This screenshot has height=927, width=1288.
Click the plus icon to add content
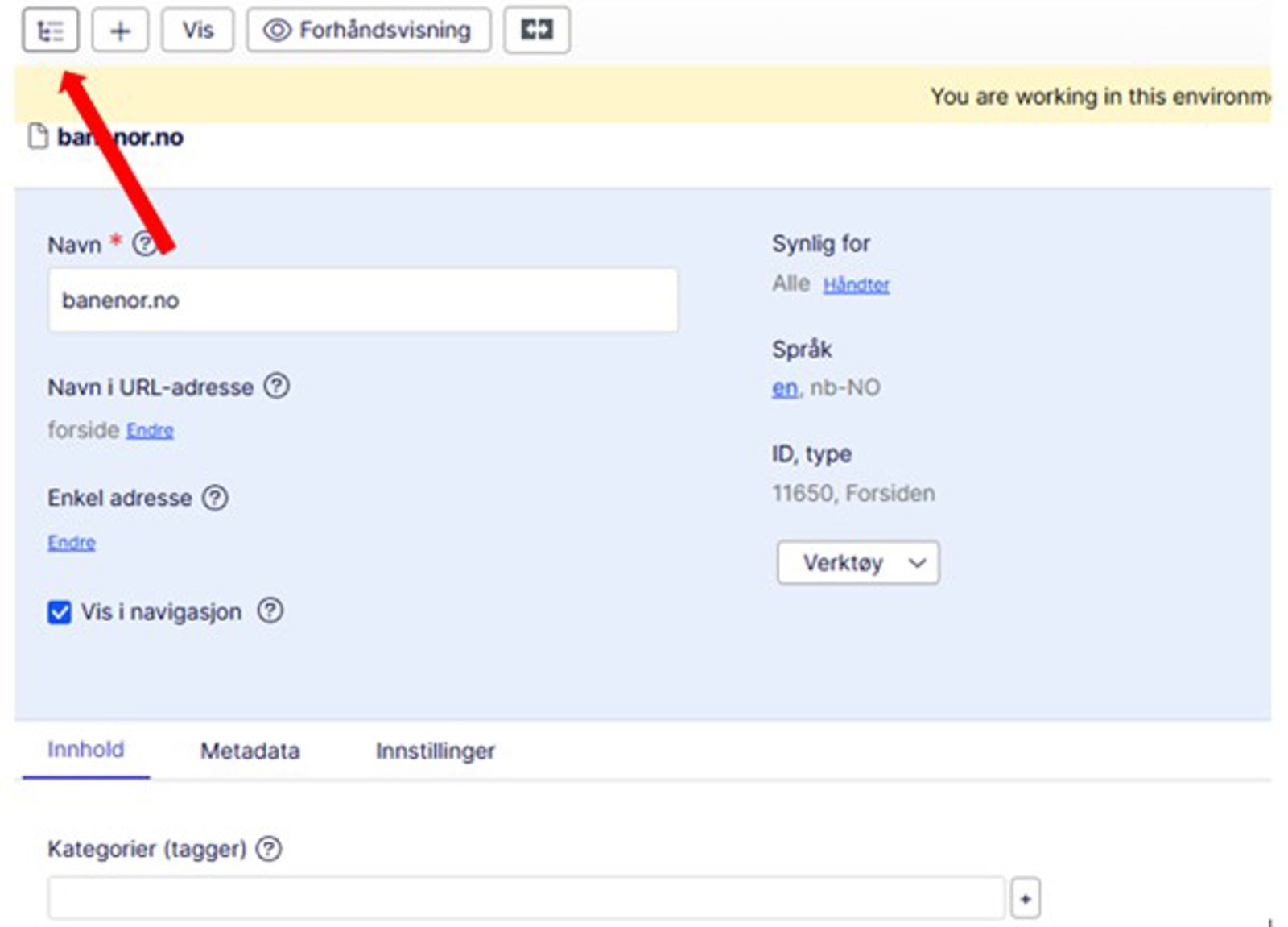(x=120, y=31)
